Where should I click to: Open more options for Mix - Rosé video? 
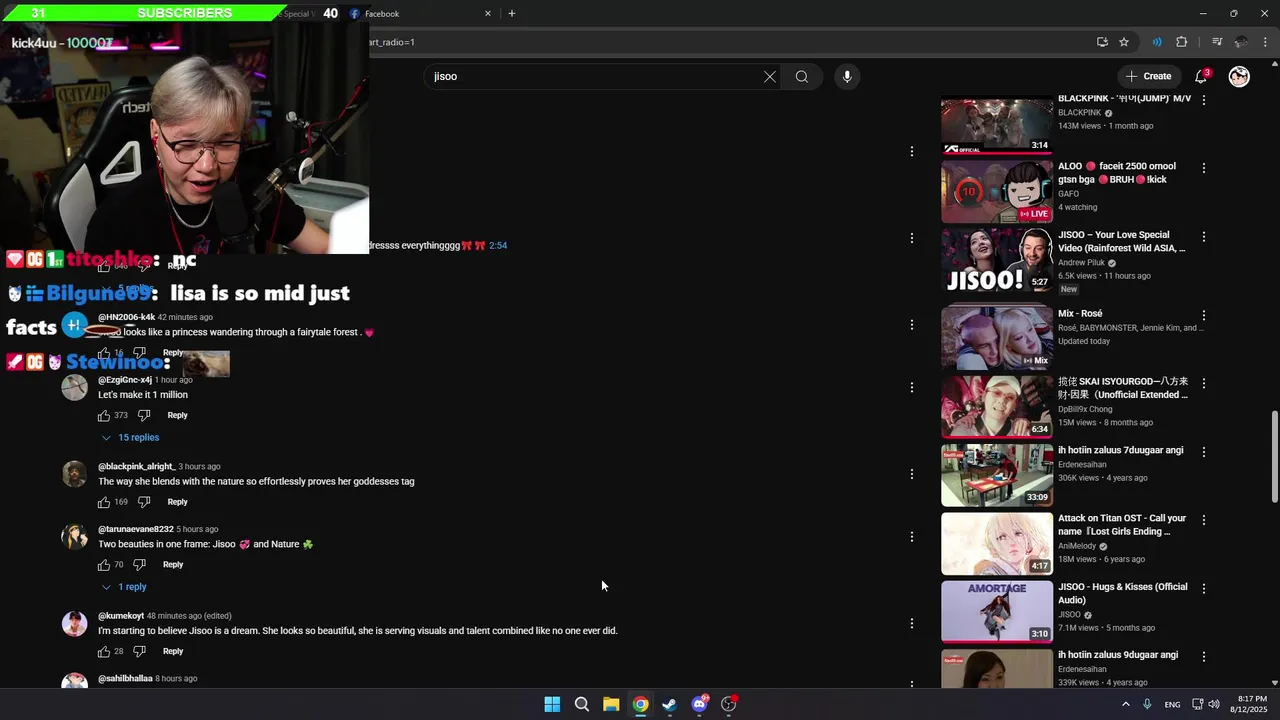pyautogui.click(x=1204, y=315)
